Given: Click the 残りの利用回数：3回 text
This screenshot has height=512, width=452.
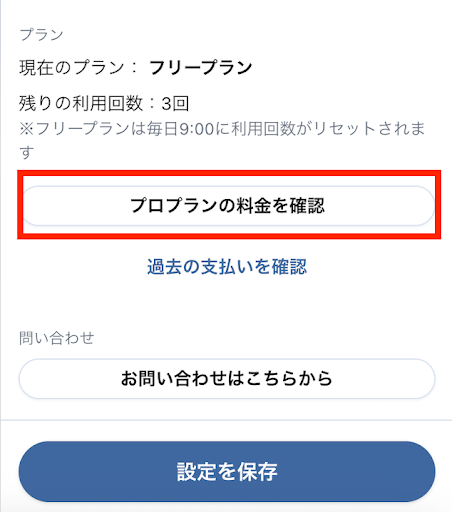Looking at the screenshot, I should coord(104,103).
